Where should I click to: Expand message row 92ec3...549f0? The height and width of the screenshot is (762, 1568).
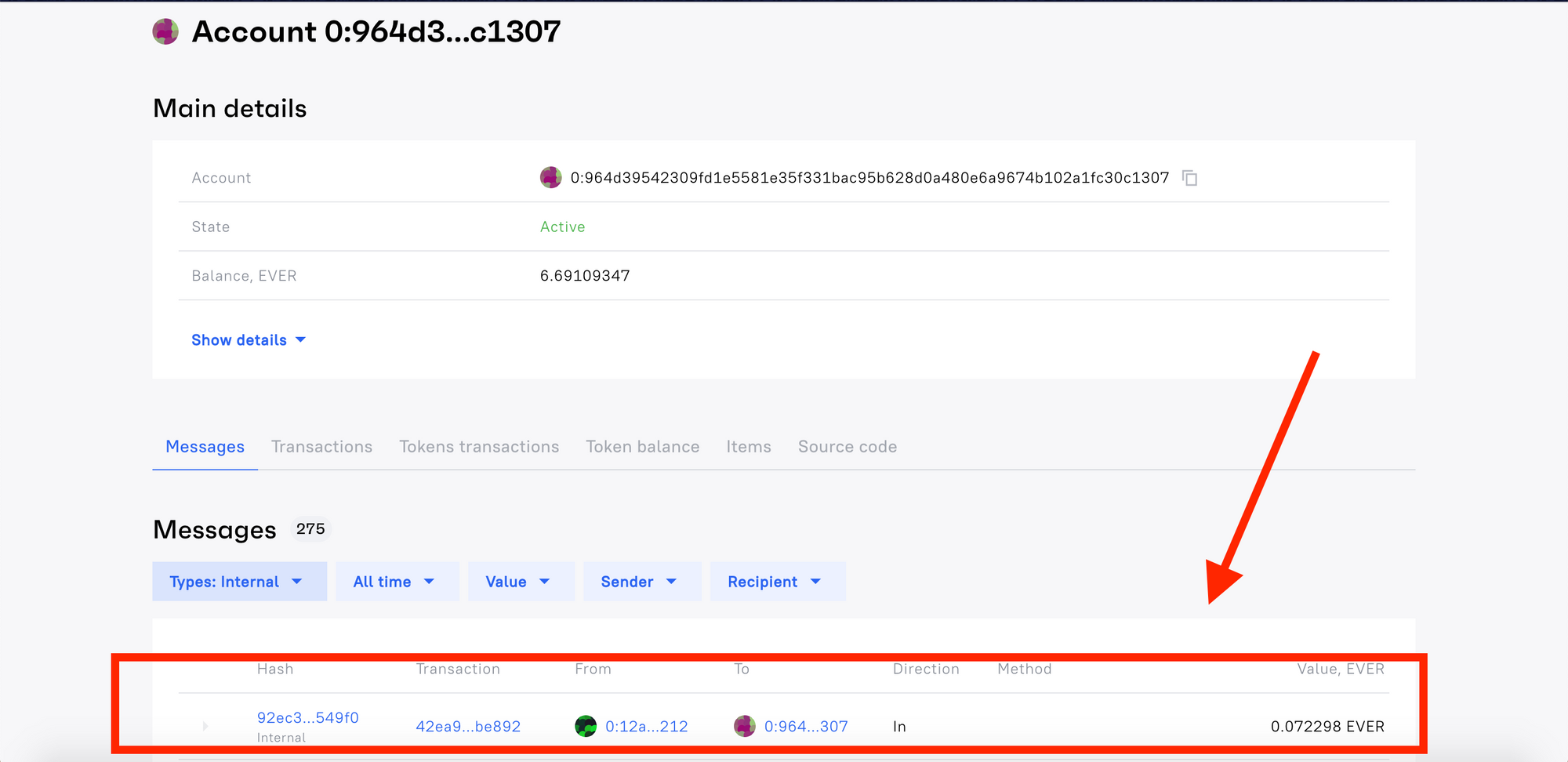coord(205,727)
